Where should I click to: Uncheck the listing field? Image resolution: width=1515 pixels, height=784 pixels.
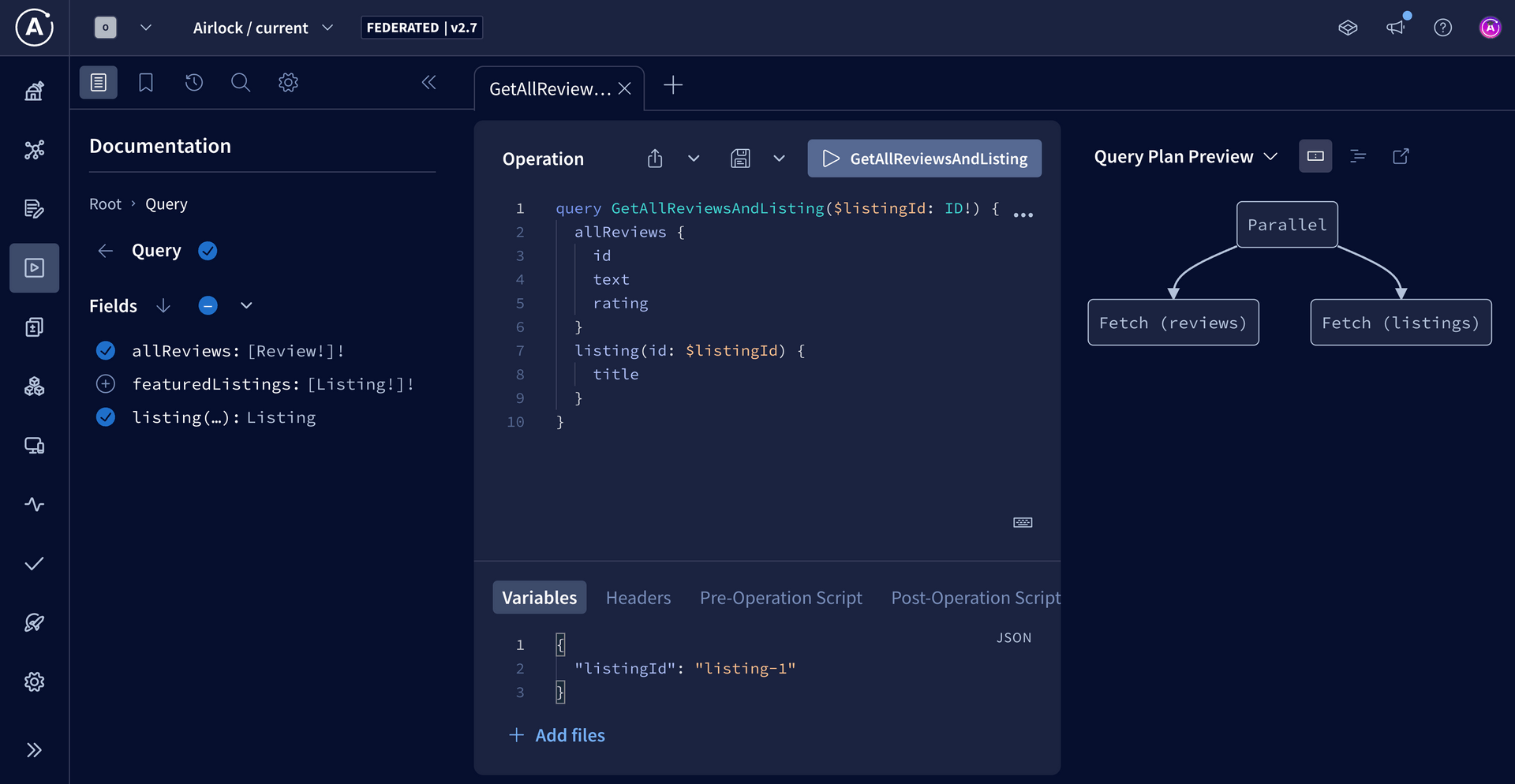tap(106, 417)
